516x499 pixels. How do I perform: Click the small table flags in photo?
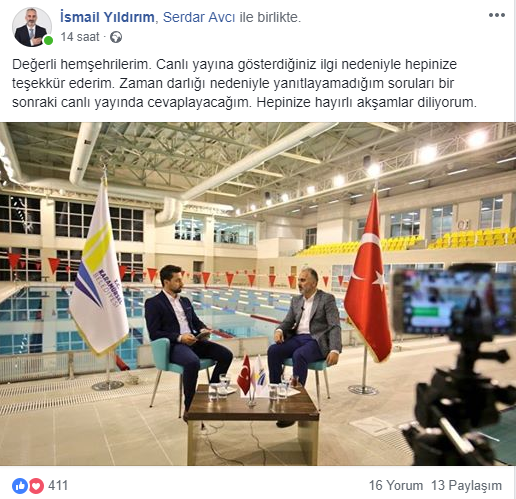(252, 377)
